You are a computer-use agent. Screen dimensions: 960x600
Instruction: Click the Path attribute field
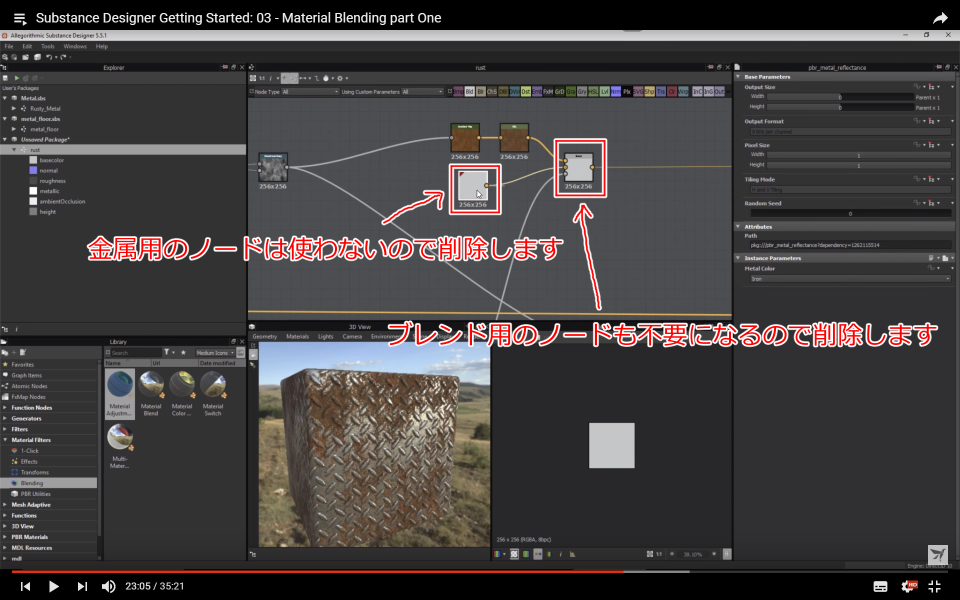point(850,246)
